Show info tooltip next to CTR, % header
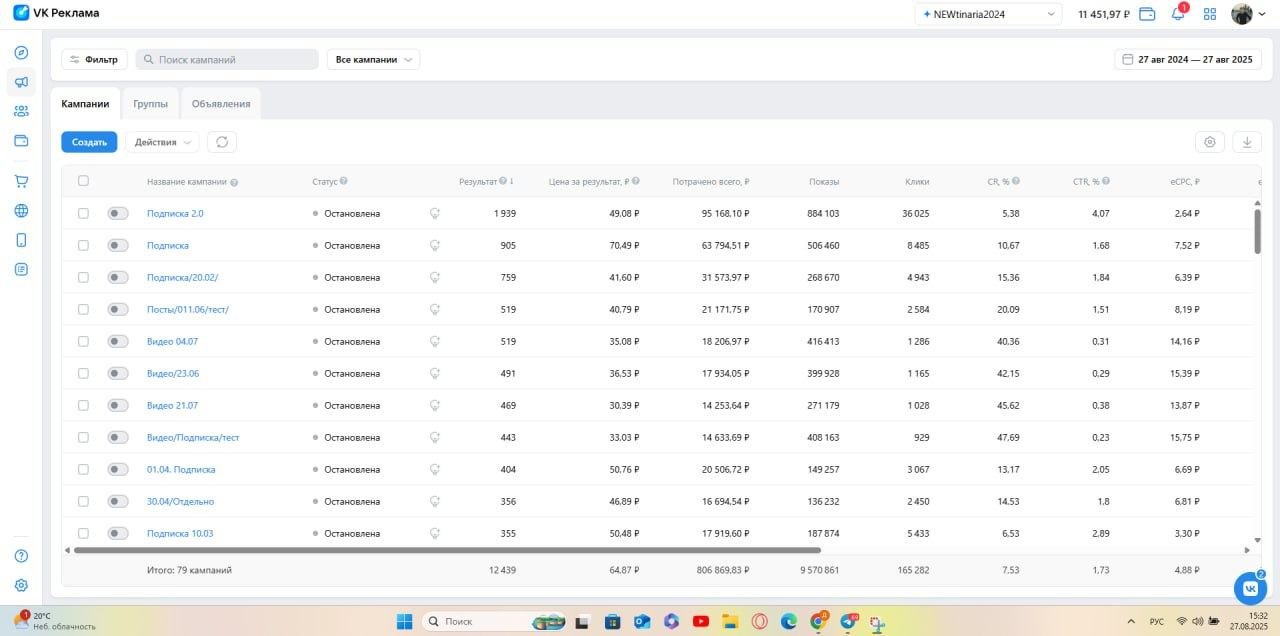 [x=1106, y=181]
